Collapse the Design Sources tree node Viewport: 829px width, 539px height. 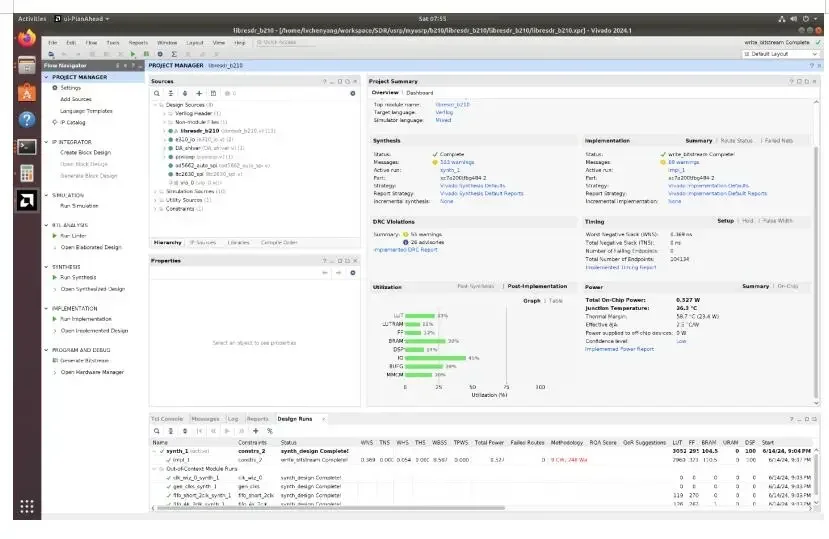(x=155, y=105)
